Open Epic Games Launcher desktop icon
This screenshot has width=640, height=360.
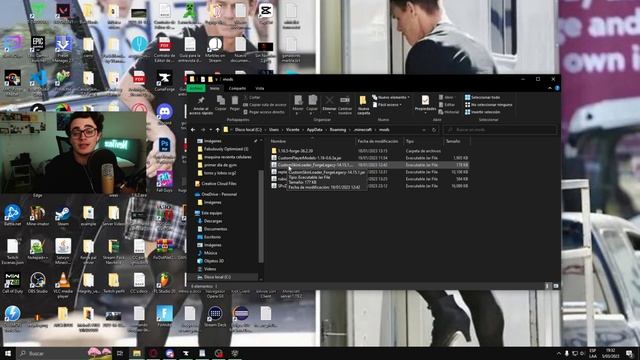click(38, 47)
